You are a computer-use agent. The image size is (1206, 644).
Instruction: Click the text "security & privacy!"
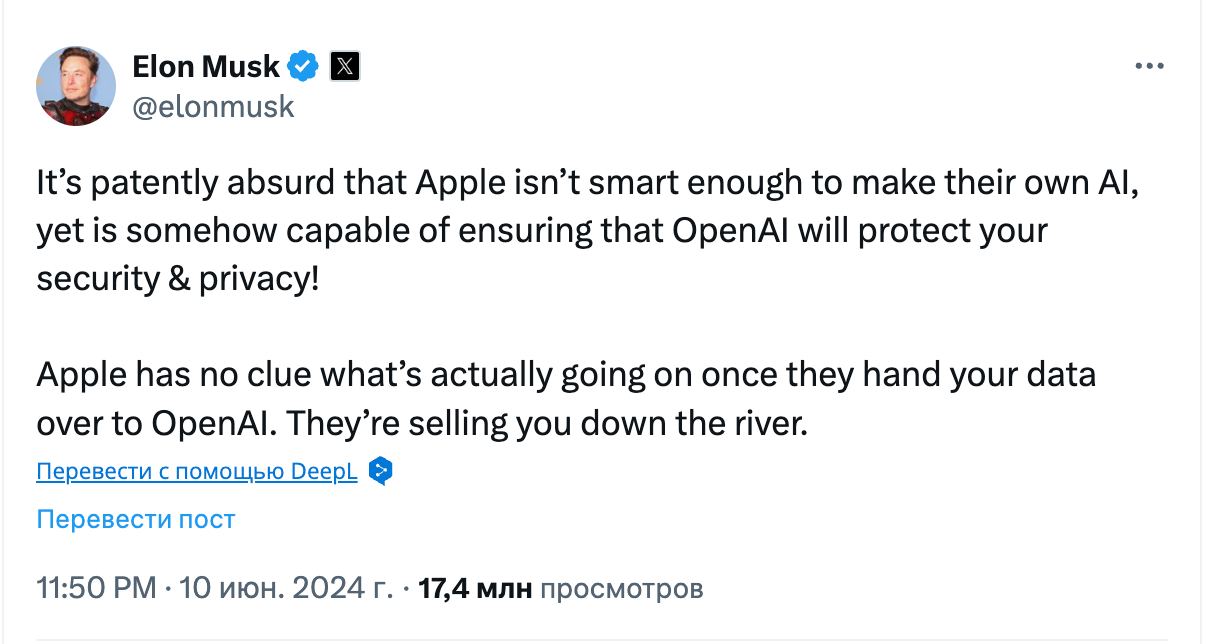[179, 277]
